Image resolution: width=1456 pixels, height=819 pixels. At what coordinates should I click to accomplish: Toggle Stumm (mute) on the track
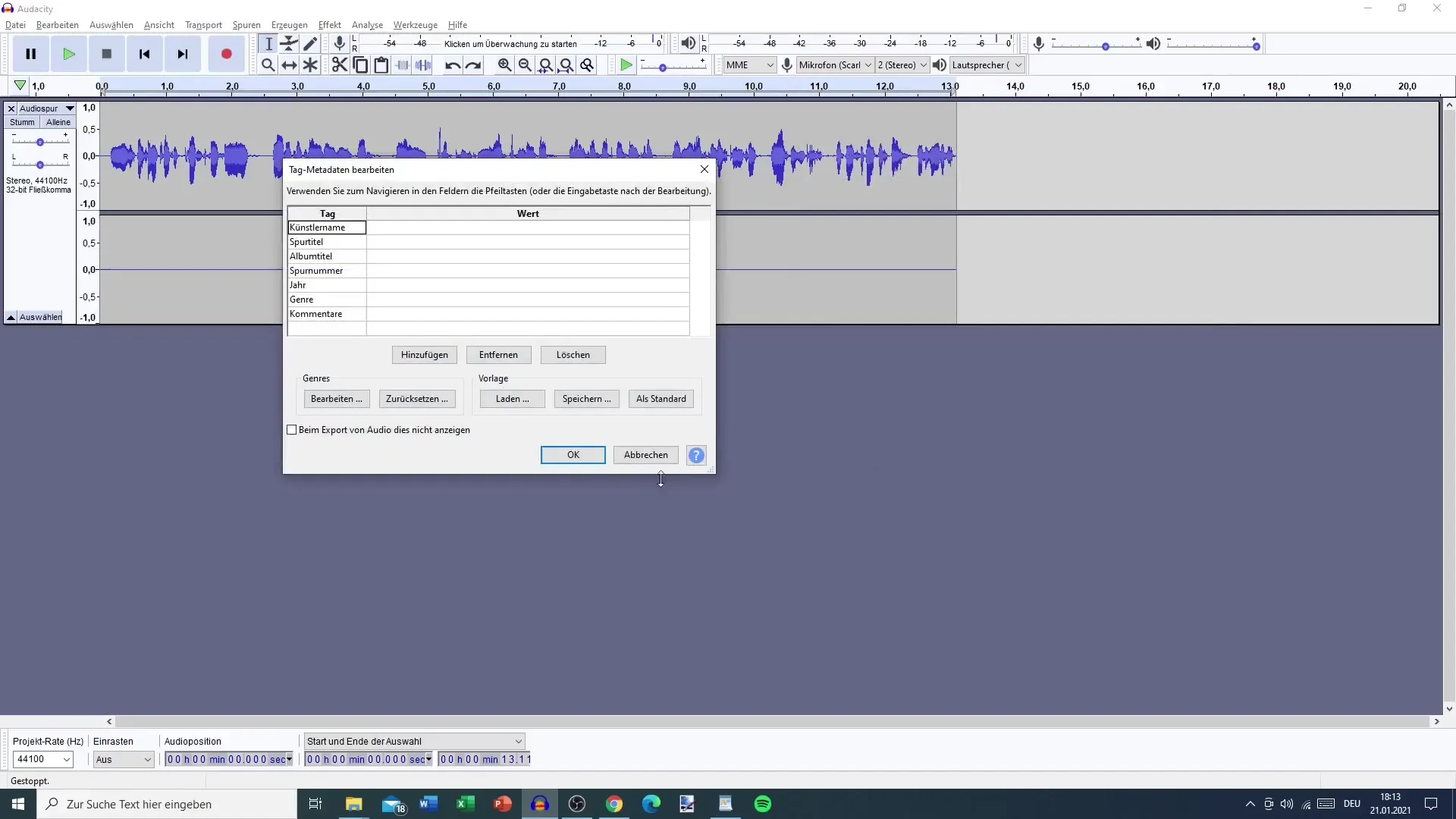pos(22,122)
